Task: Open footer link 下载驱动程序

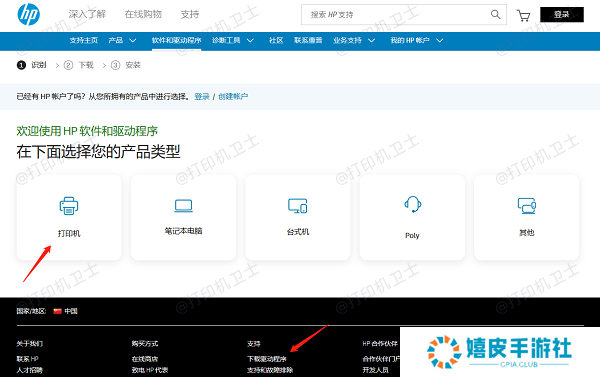Action: [x=267, y=359]
